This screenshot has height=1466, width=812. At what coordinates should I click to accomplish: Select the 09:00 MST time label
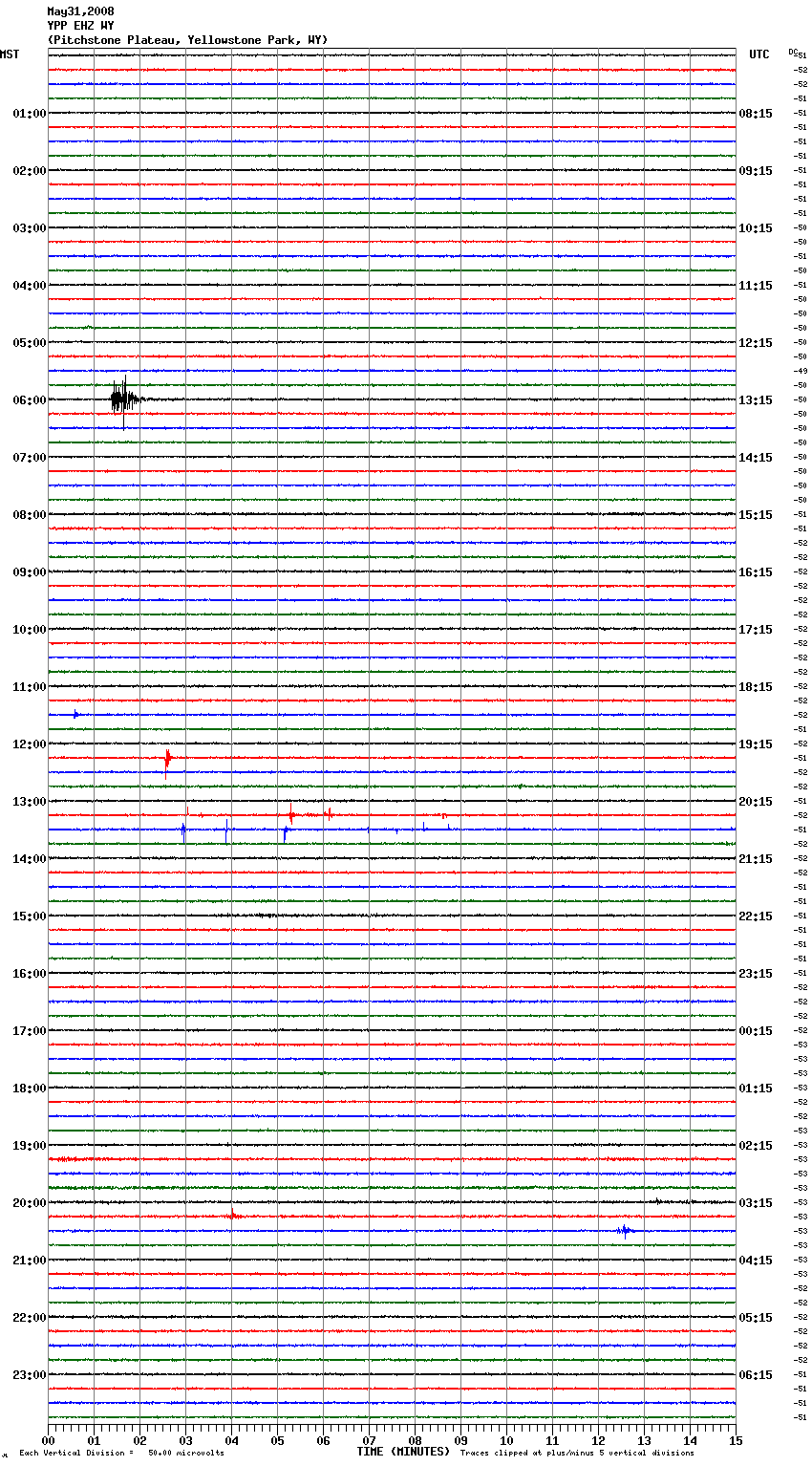(30, 572)
